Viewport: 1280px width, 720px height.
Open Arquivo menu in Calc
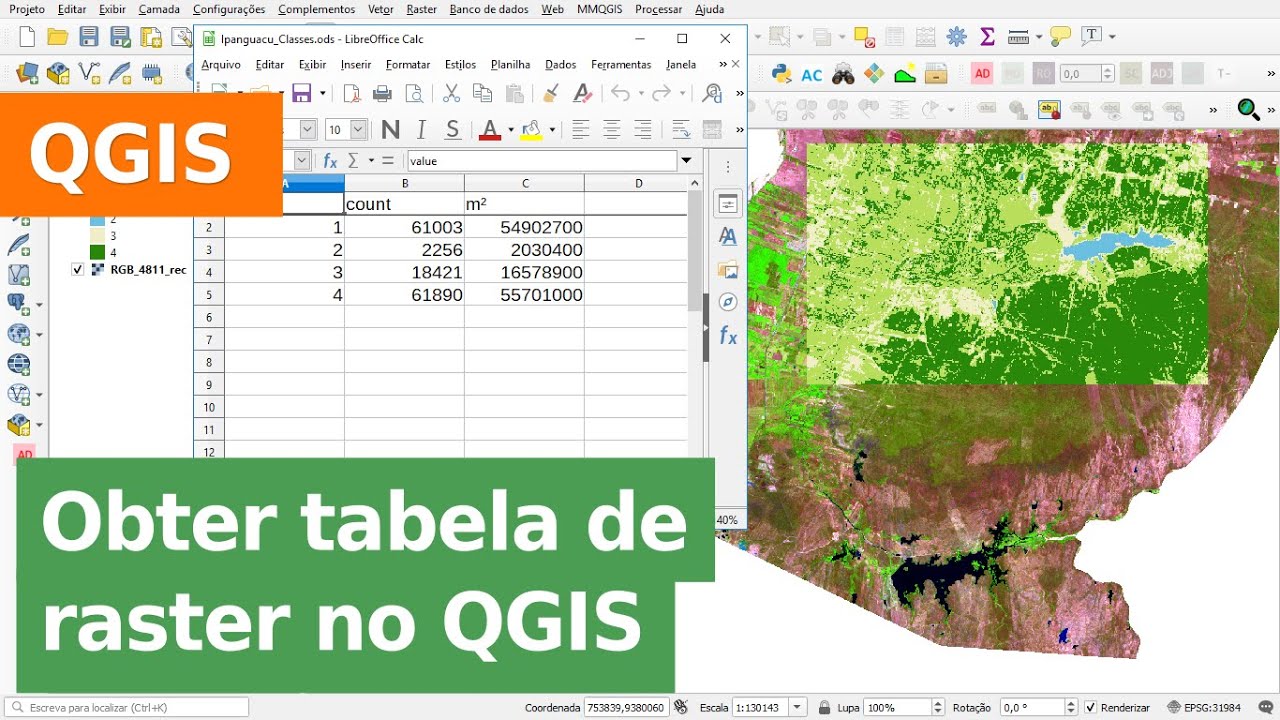click(x=221, y=64)
